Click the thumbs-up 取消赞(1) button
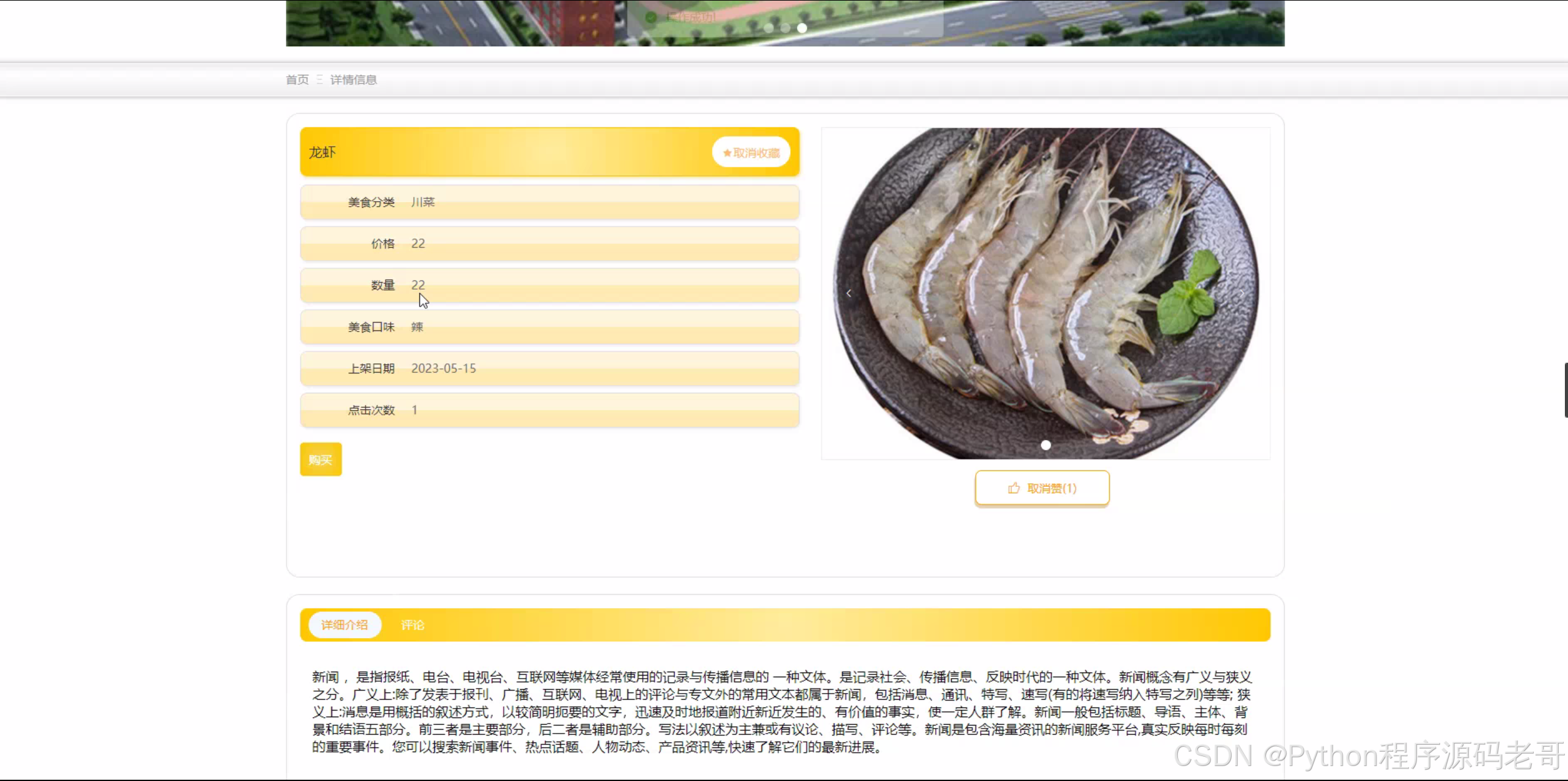The height and width of the screenshot is (781, 1568). (x=1042, y=488)
